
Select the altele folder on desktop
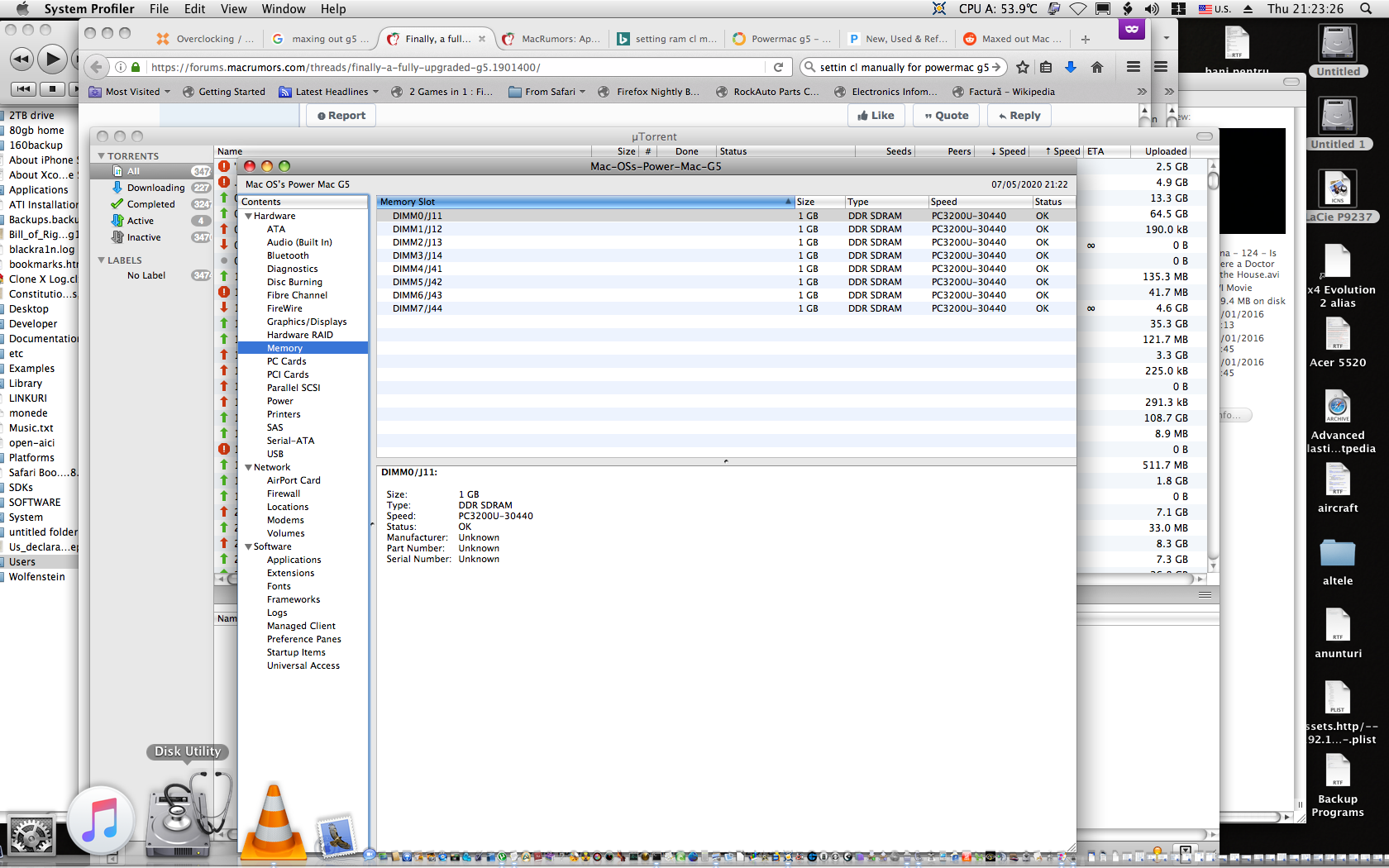(1338, 561)
